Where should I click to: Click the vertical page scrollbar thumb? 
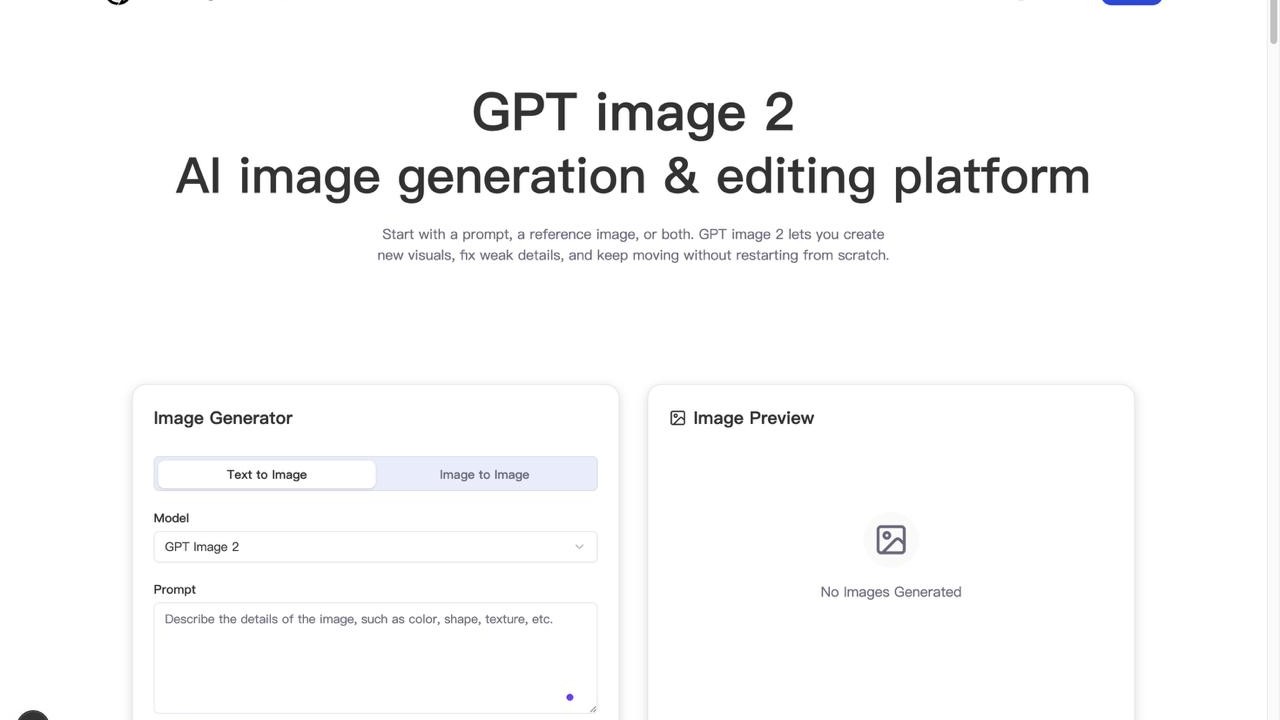coord(1274,24)
